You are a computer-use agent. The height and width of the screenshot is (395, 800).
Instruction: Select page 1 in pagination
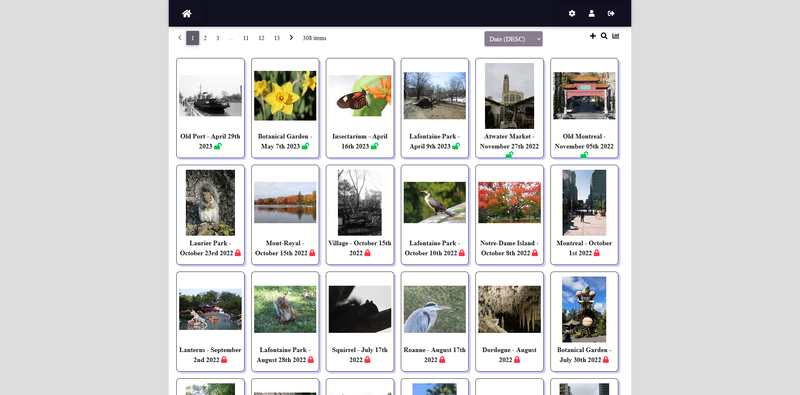192,38
